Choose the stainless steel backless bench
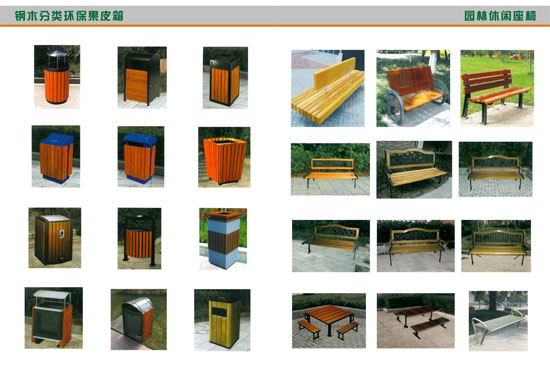550x373 pixels. tap(498, 321)
